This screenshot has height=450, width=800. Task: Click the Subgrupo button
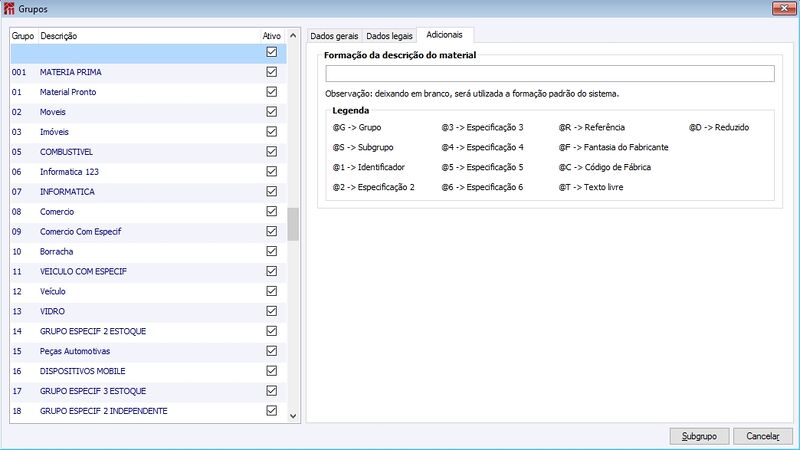(699, 436)
